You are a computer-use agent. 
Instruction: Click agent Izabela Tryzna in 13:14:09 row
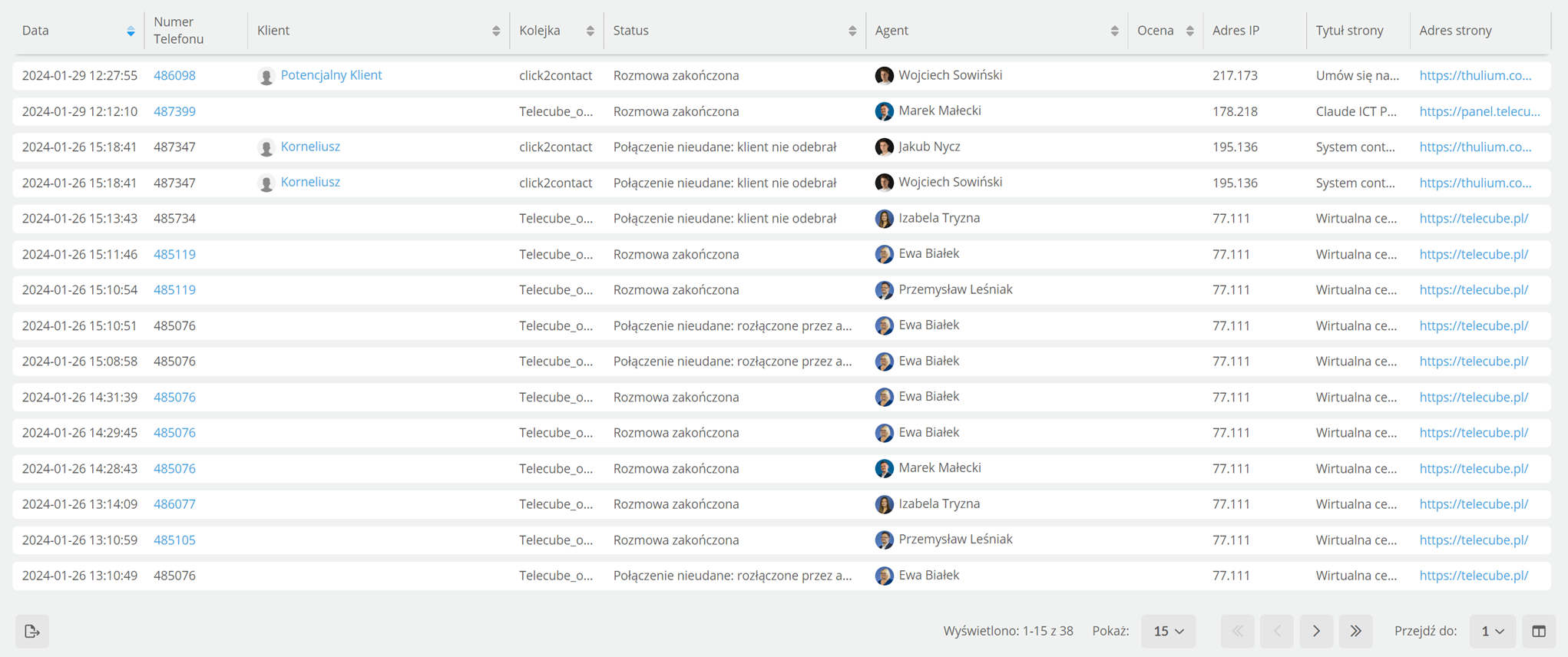click(939, 504)
